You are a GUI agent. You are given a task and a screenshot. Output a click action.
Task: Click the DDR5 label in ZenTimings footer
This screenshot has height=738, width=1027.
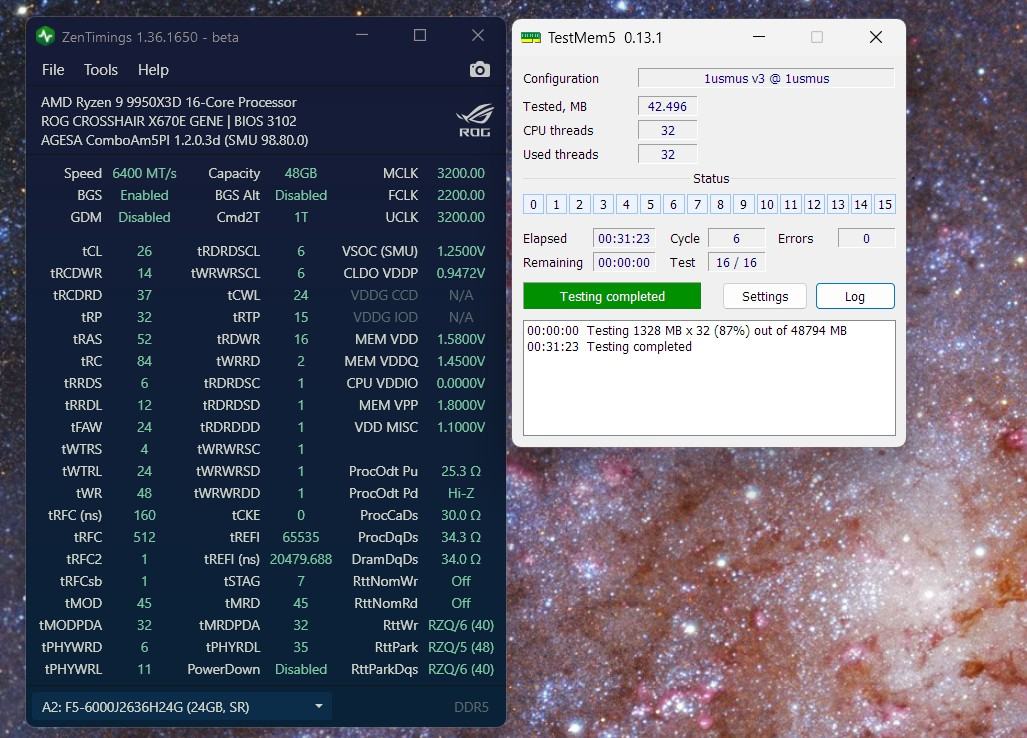471,707
